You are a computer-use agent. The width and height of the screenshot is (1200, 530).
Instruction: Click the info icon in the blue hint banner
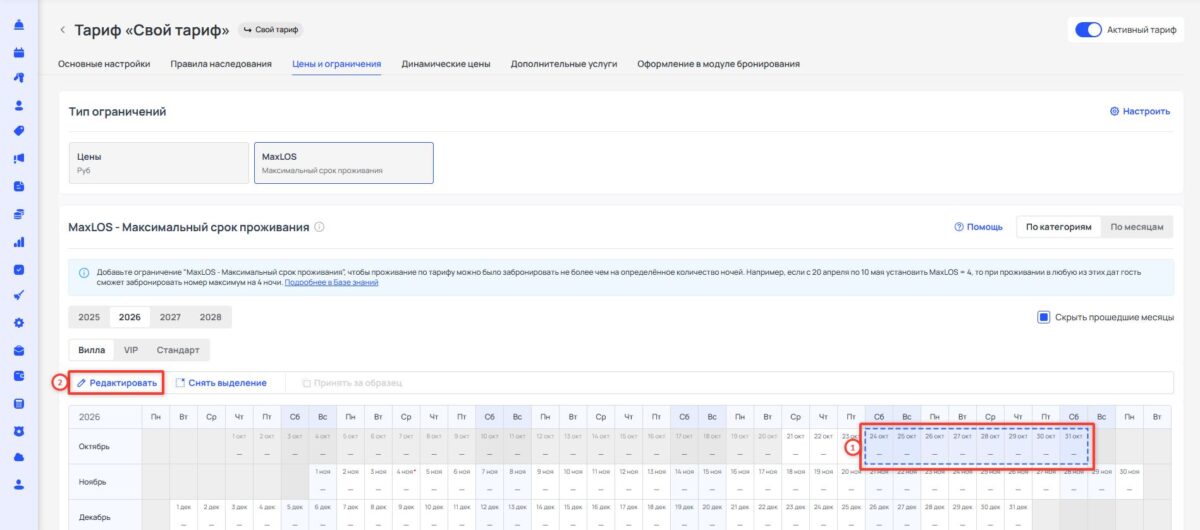(84, 272)
